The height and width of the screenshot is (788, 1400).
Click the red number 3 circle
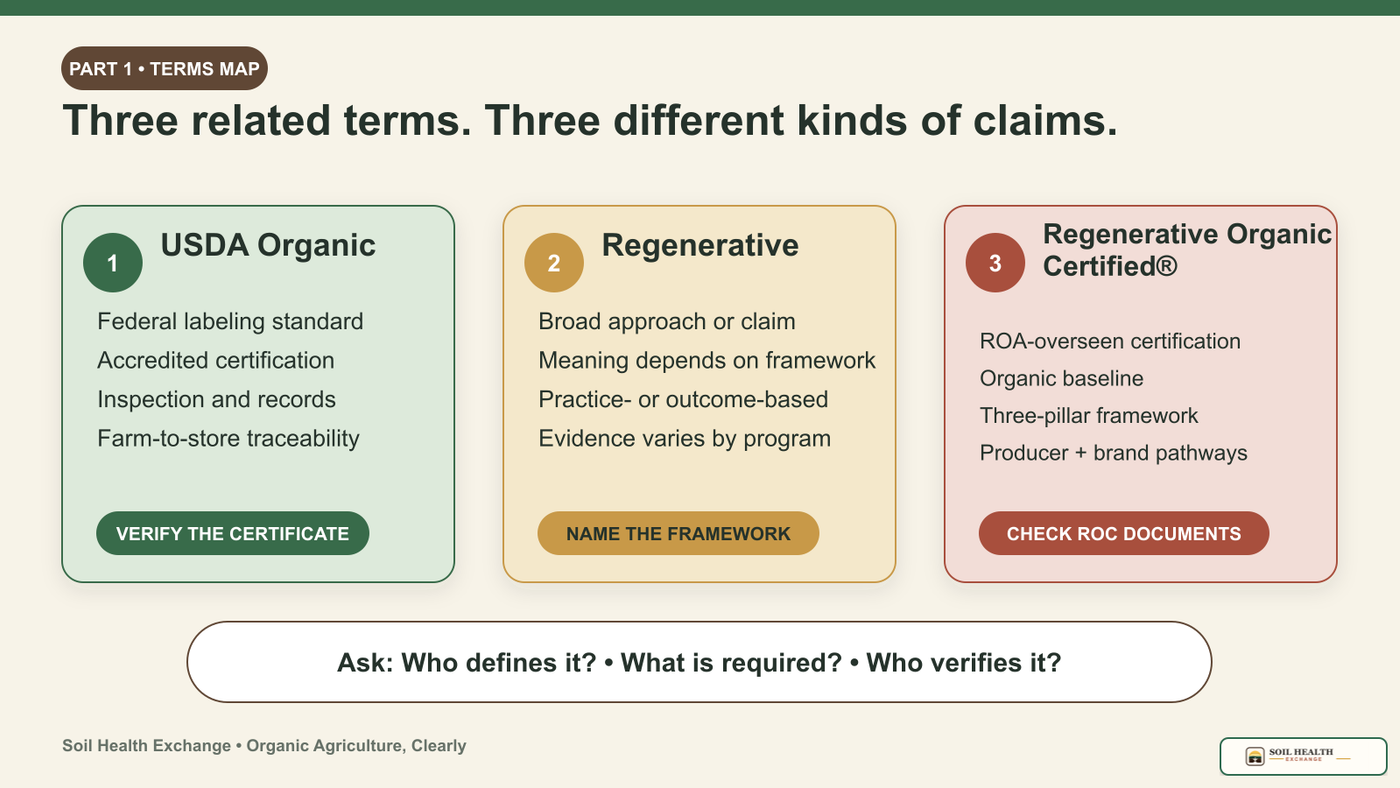995,263
